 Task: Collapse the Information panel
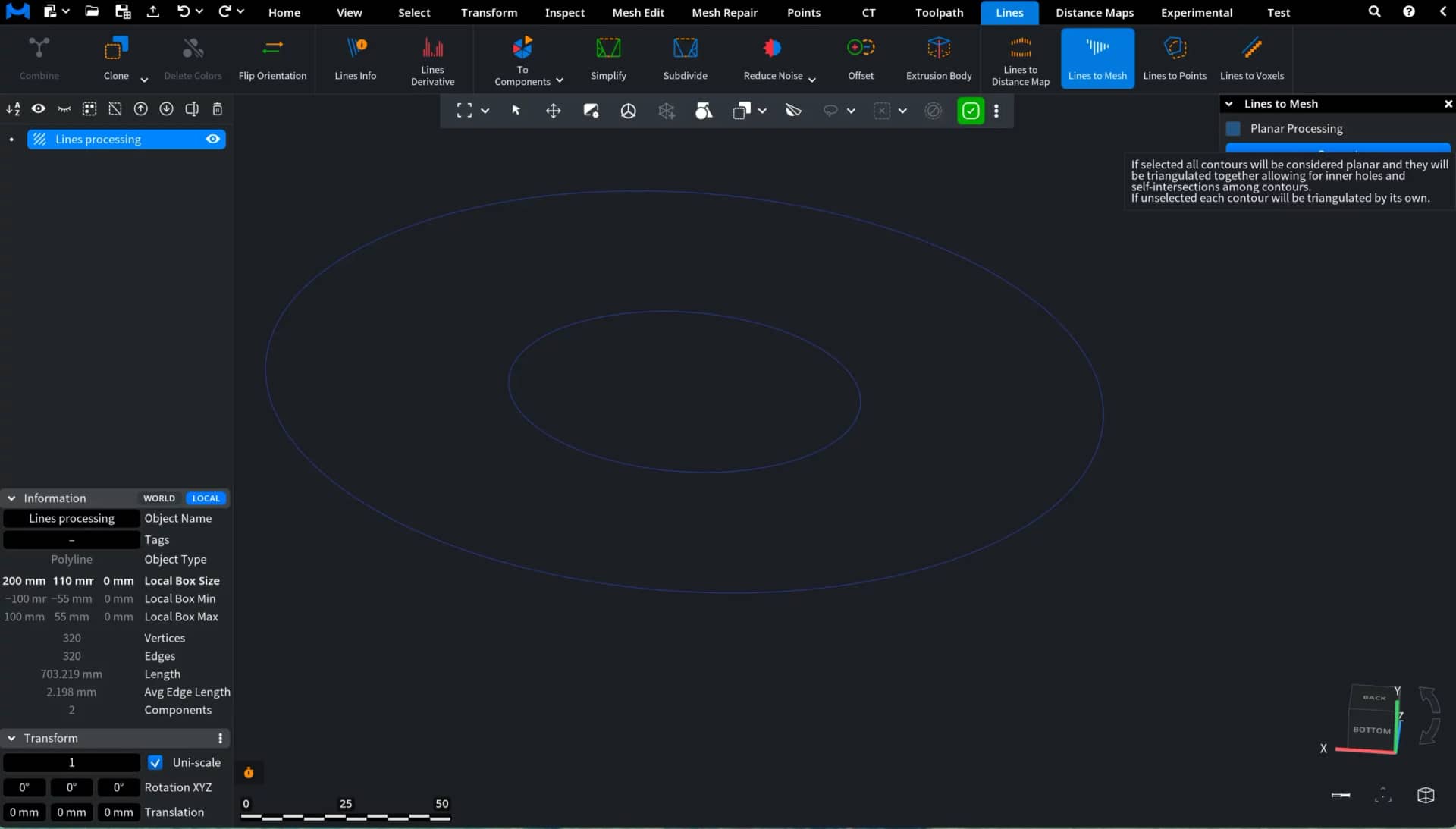click(11, 498)
